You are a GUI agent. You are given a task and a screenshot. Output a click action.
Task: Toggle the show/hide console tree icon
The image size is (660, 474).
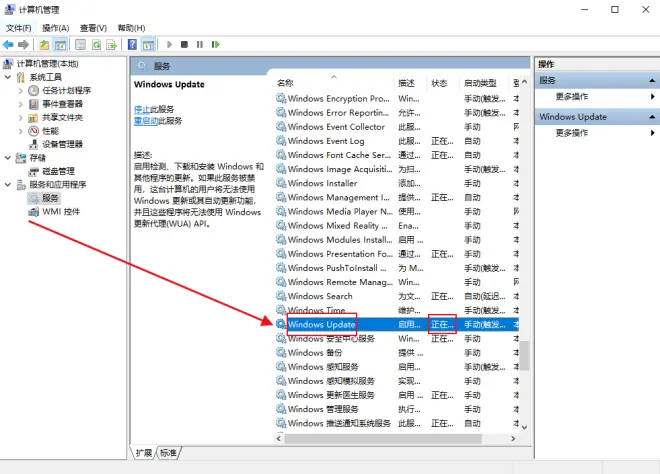[60, 44]
